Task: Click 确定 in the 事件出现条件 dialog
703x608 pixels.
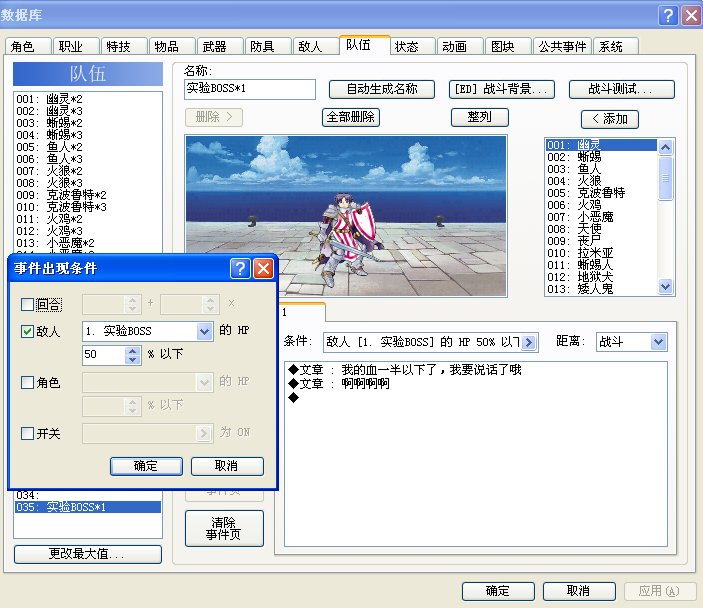Action: [x=146, y=466]
